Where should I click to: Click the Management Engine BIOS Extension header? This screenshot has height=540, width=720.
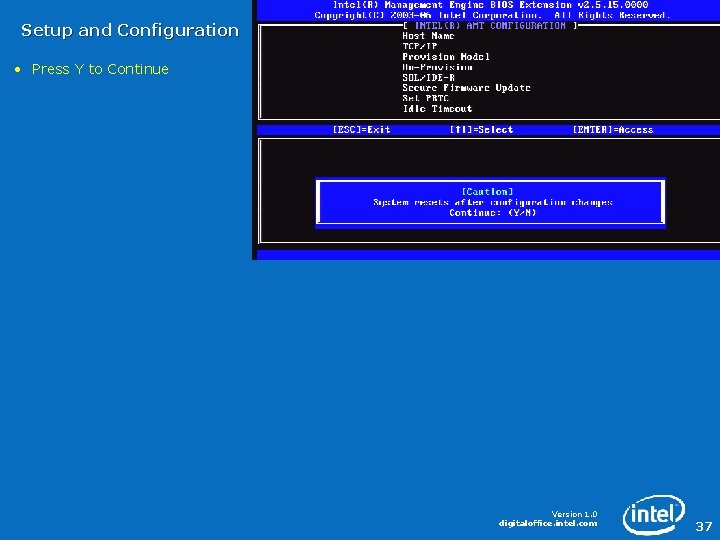(x=490, y=5)
